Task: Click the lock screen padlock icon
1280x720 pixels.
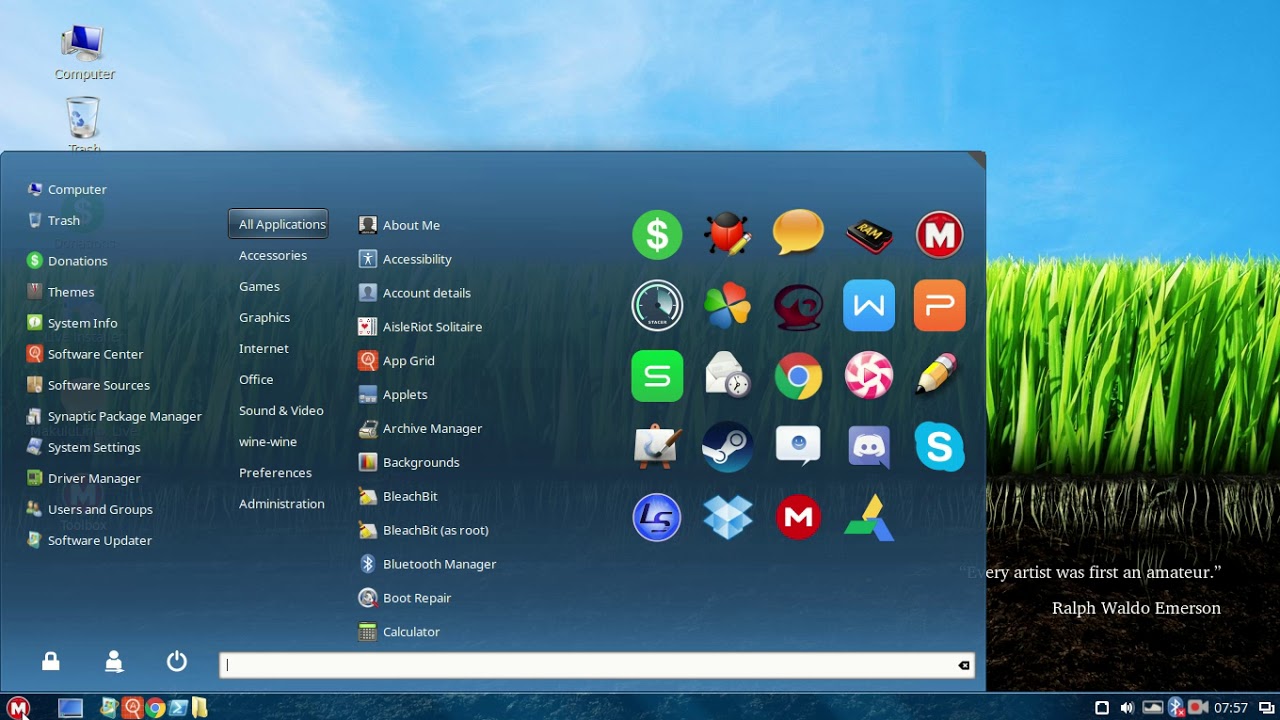Action: pyautogui.click(x=50, y=661)
